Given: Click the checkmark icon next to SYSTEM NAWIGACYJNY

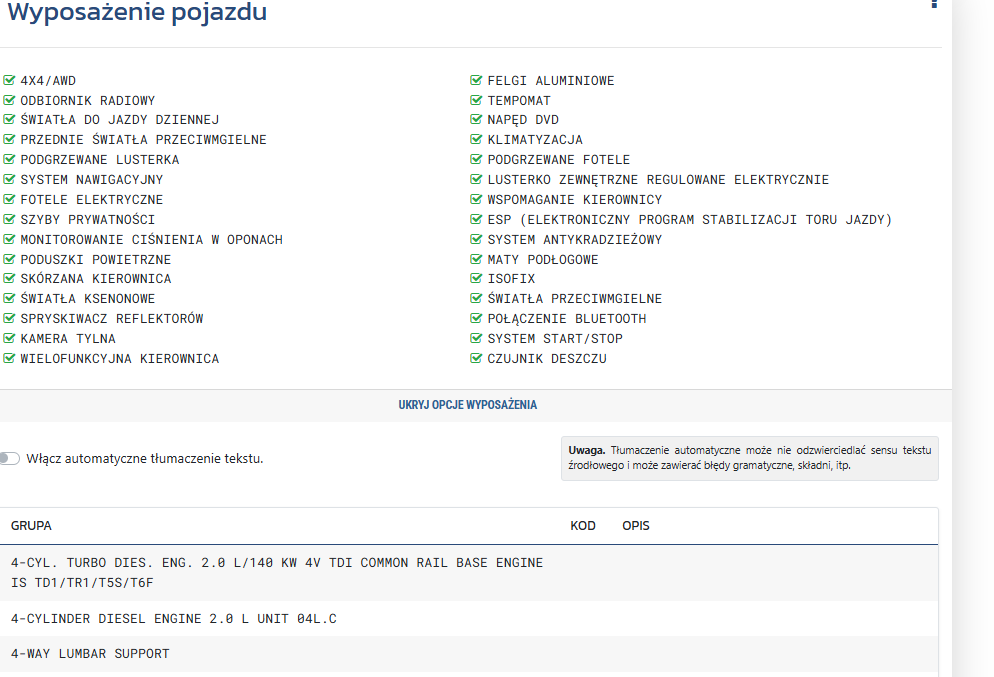Looking at the screenshot, I should point(10,180).
